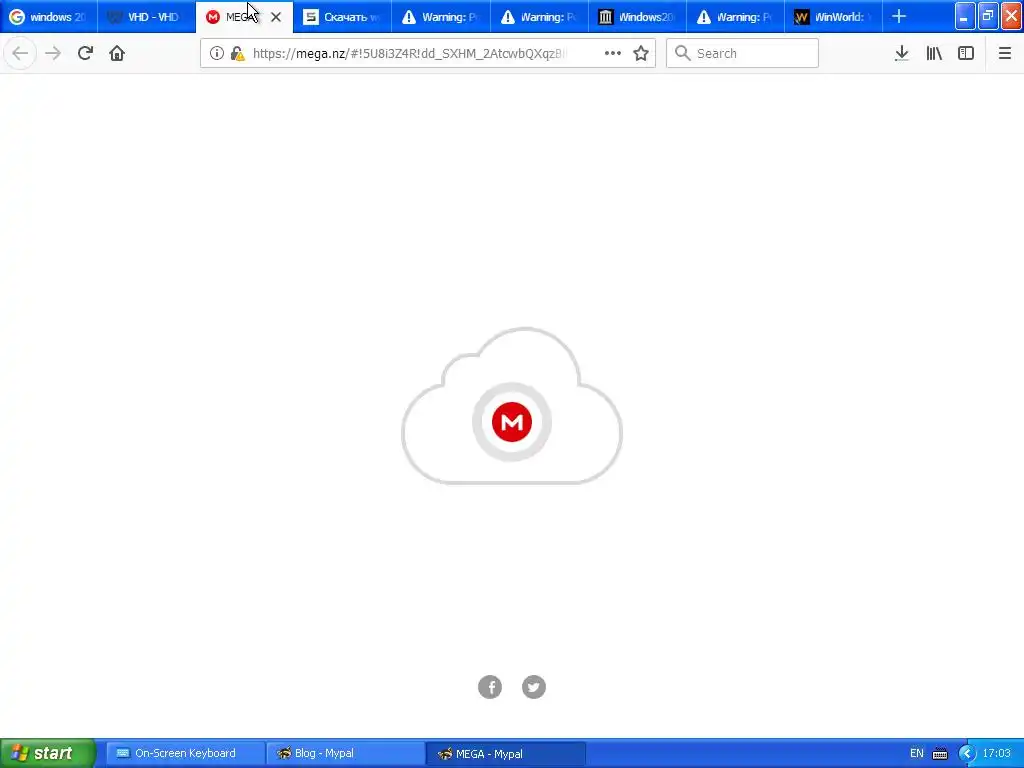Viewport: 1024px width, 768px height.
Task: Open a new tab with plus button
Action: tap(899, 16)
